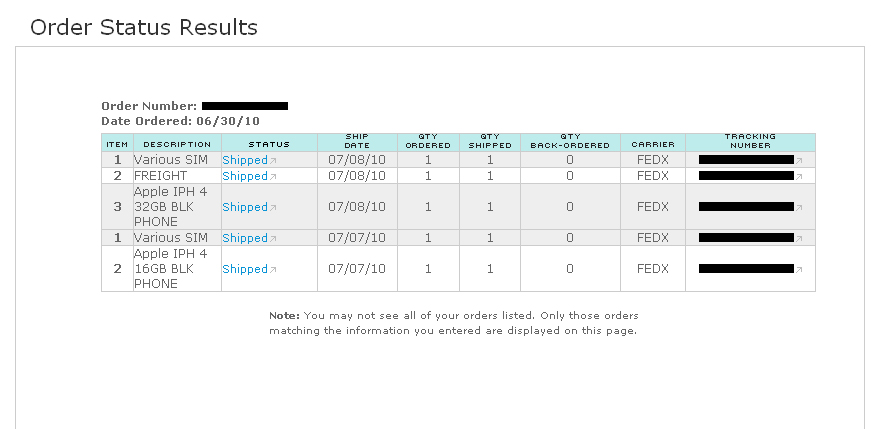Image resolution: width=881 pixels, height=429 pixels.
Task: Open Shipped link for 16GB BLK iPhone
Action: click(245, 269)
